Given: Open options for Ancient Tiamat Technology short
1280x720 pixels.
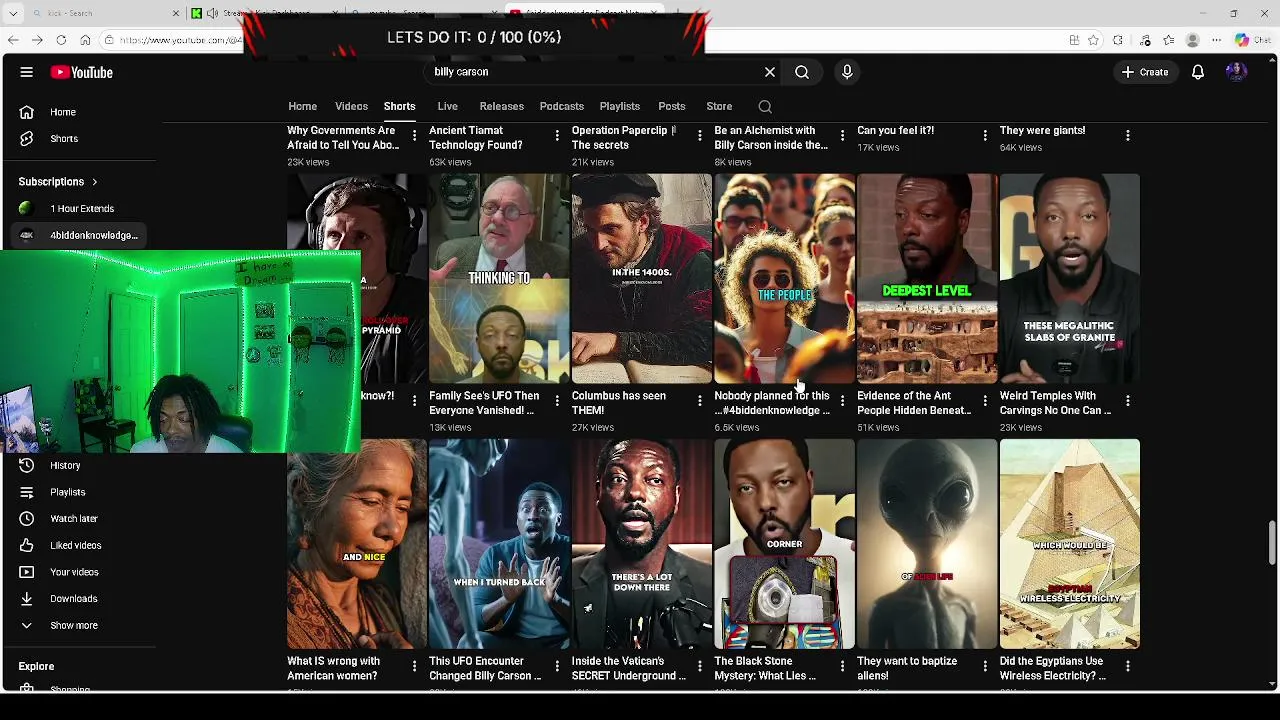Looking at the screenshot, I should point(557,135).
